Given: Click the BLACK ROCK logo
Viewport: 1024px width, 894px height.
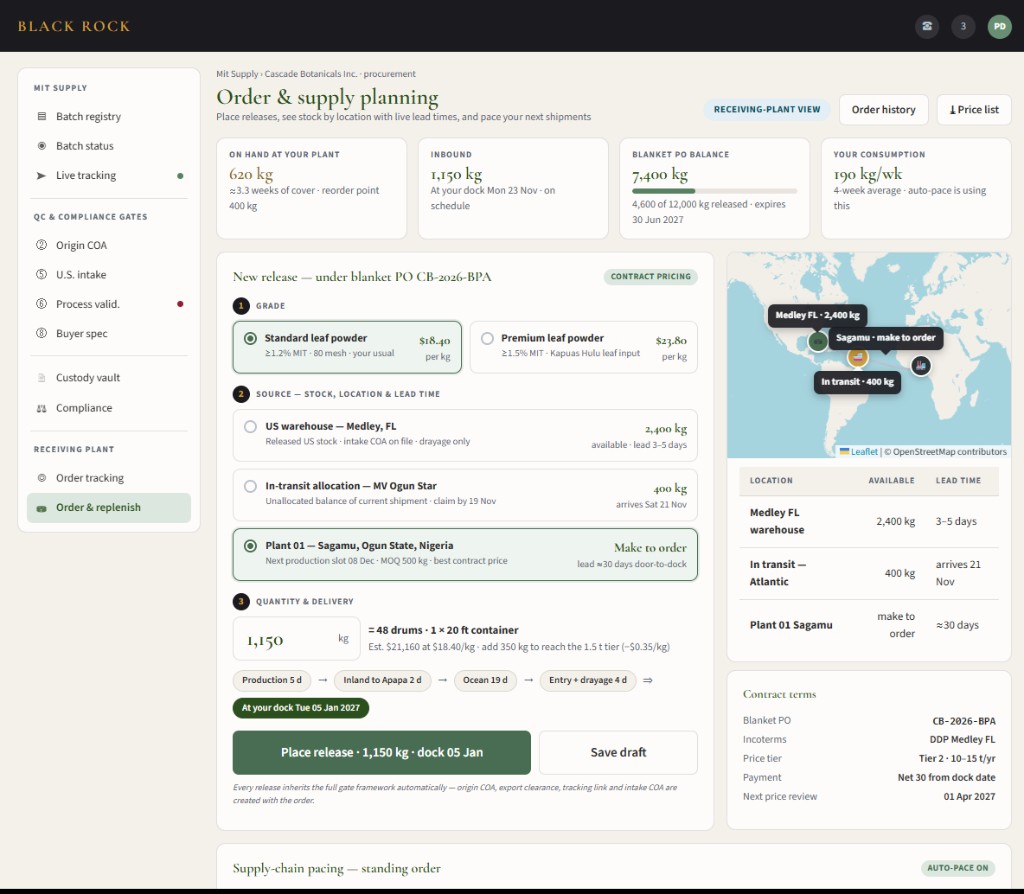Looking at the screenshot, I should [x=74, y=27].
